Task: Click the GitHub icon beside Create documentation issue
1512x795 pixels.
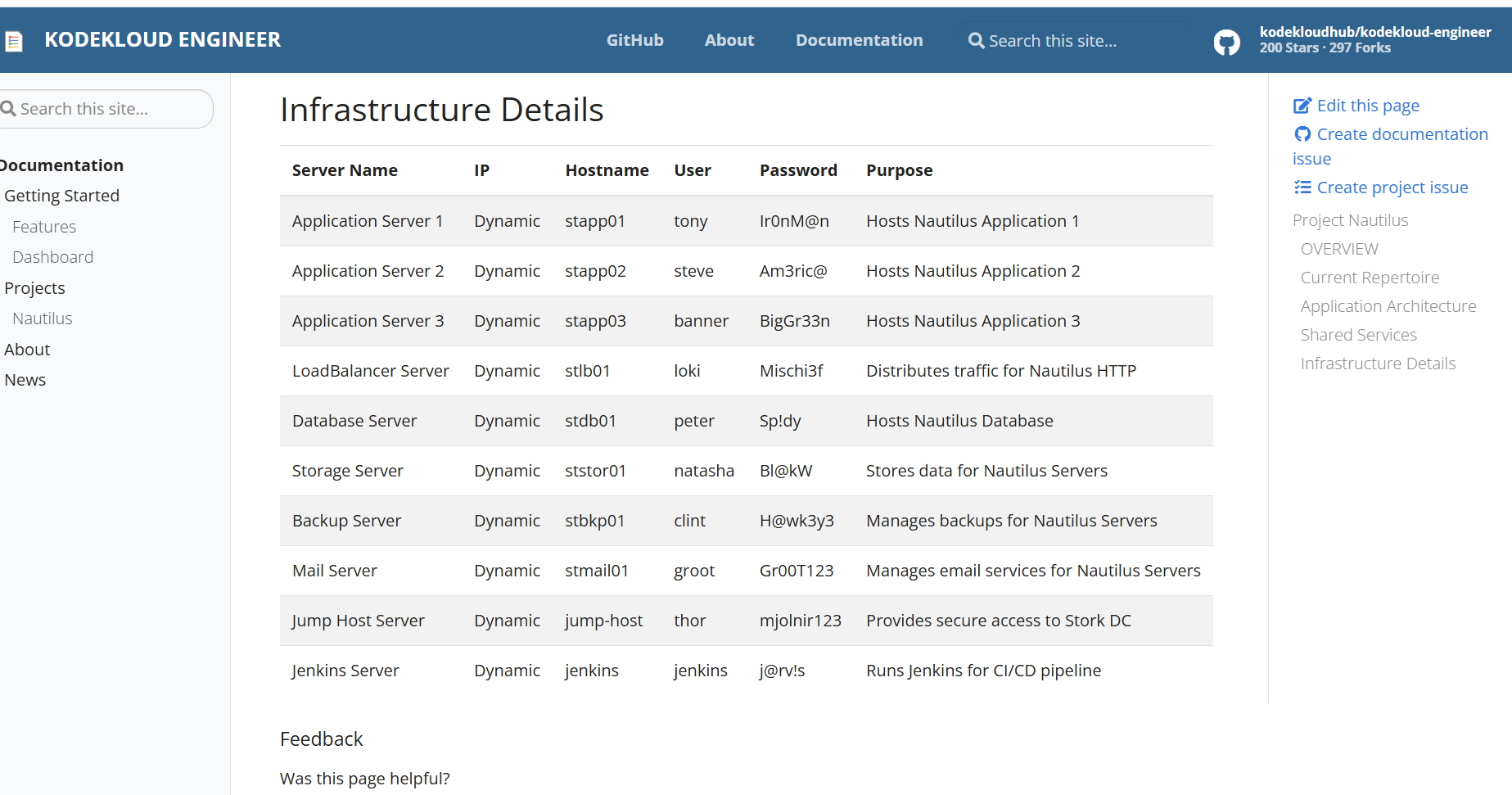Action: pos(1302,134)
